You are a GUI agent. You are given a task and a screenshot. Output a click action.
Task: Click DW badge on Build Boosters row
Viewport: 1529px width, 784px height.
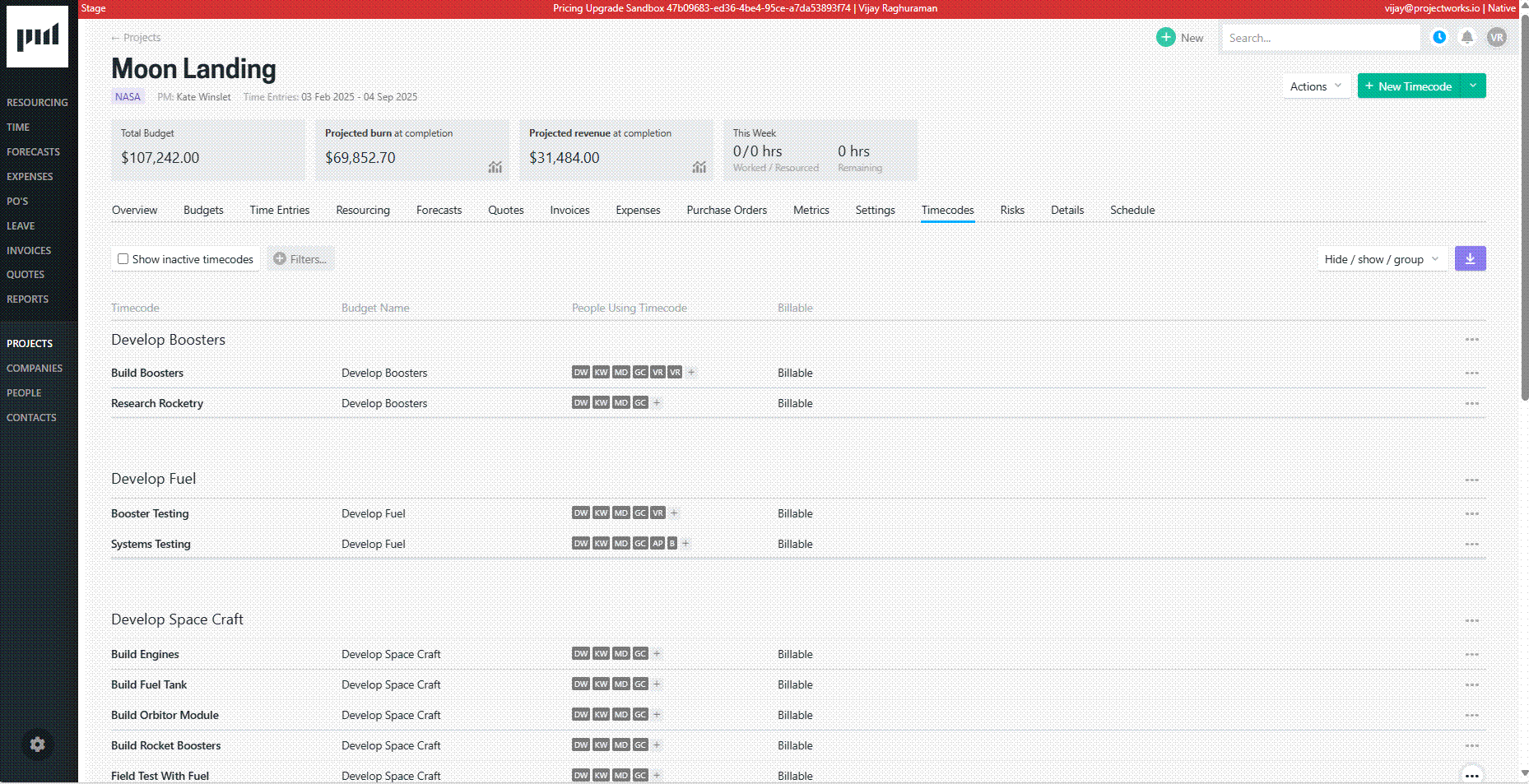(581, 372)
